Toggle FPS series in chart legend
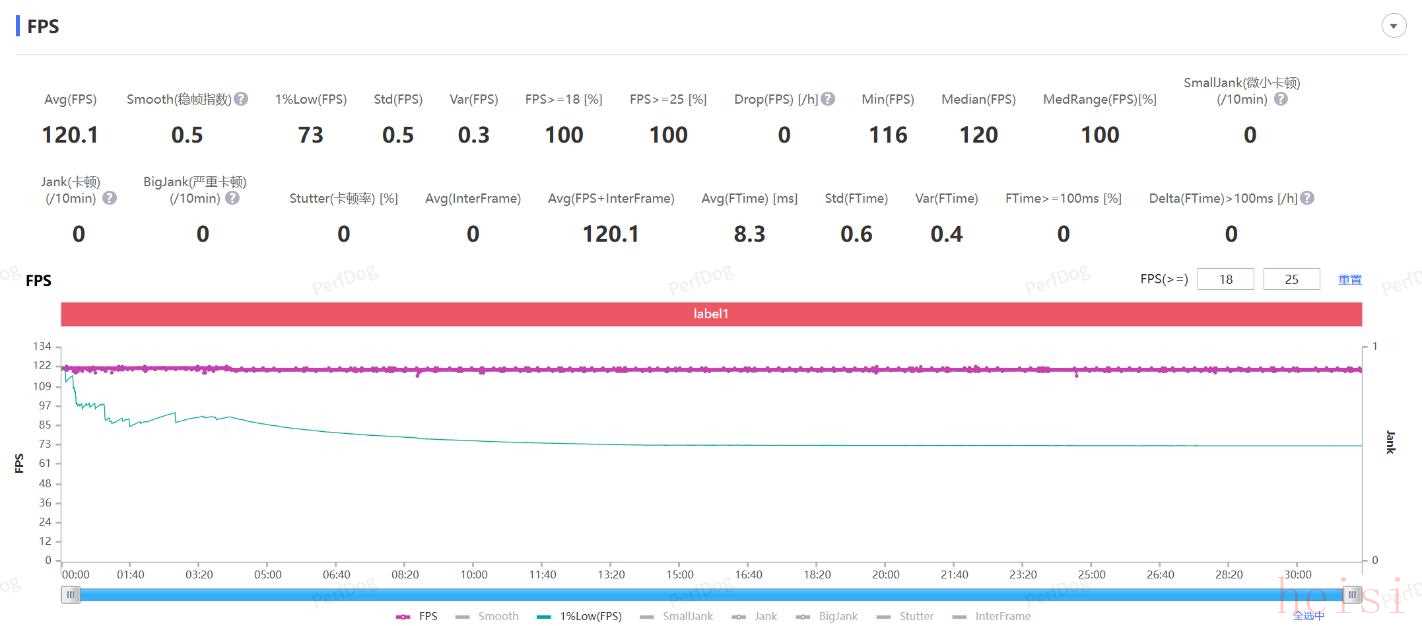This screenshot has width=1422, height=626. pyautogui.click(x=417, y=616)
